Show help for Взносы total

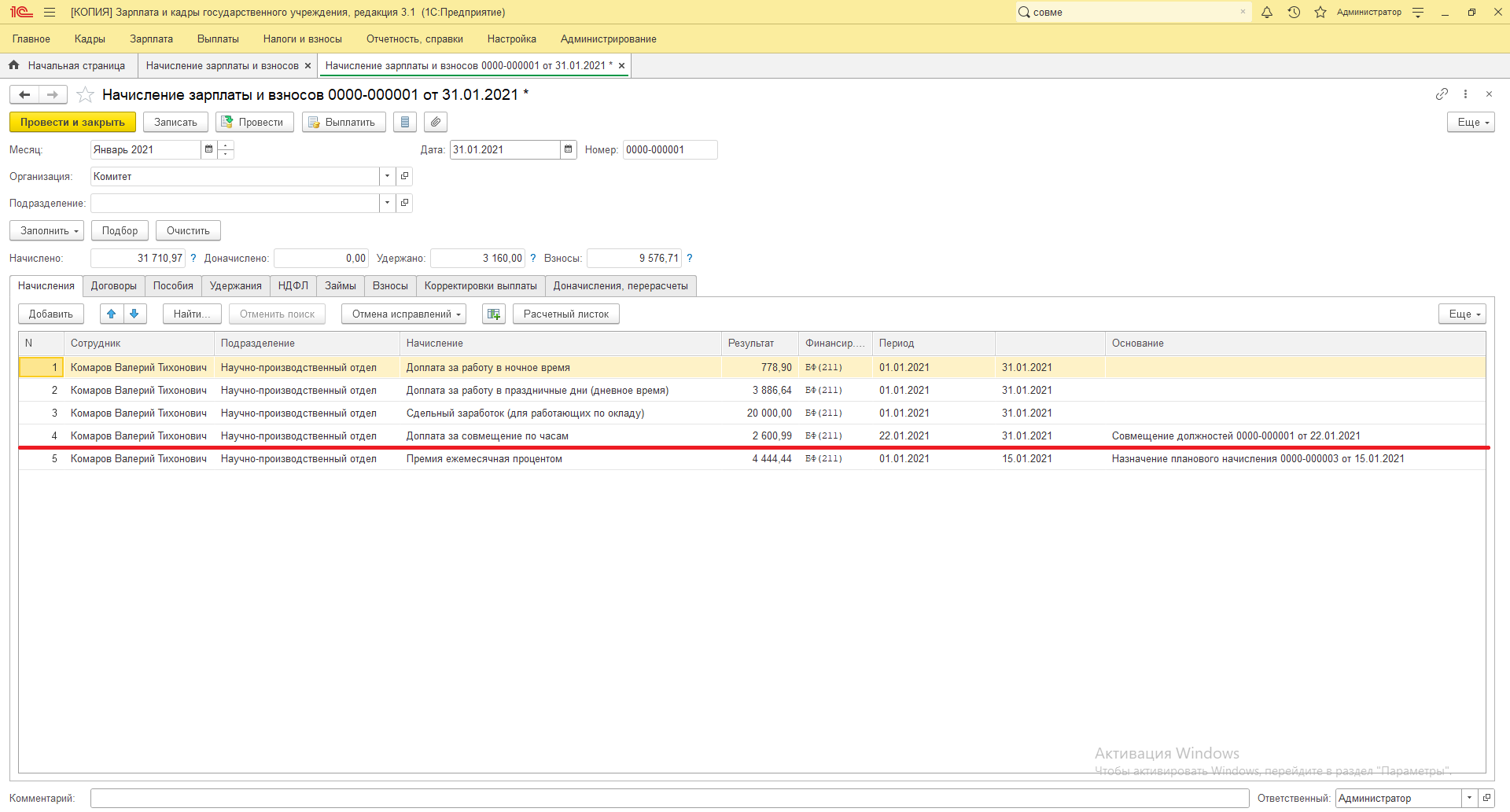(689, 258)
